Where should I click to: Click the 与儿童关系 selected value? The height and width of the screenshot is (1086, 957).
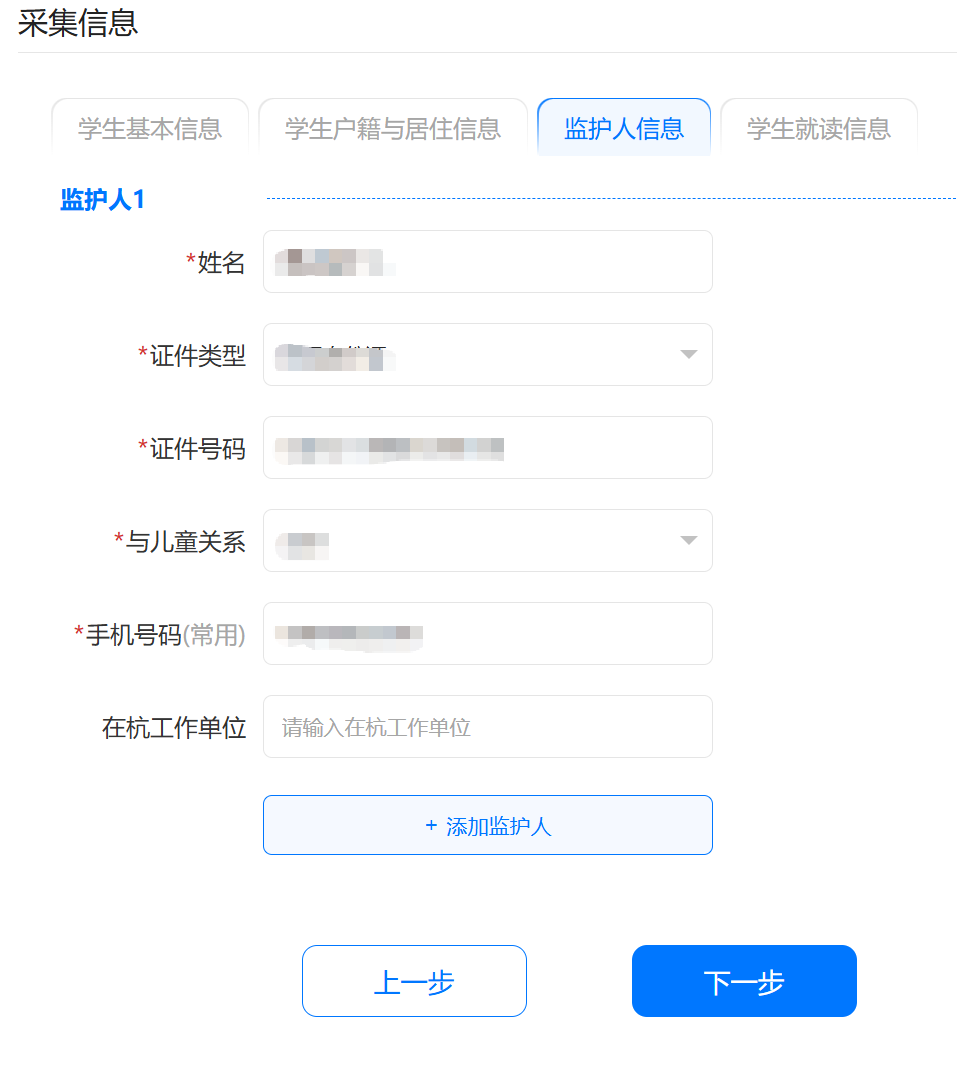303,546
